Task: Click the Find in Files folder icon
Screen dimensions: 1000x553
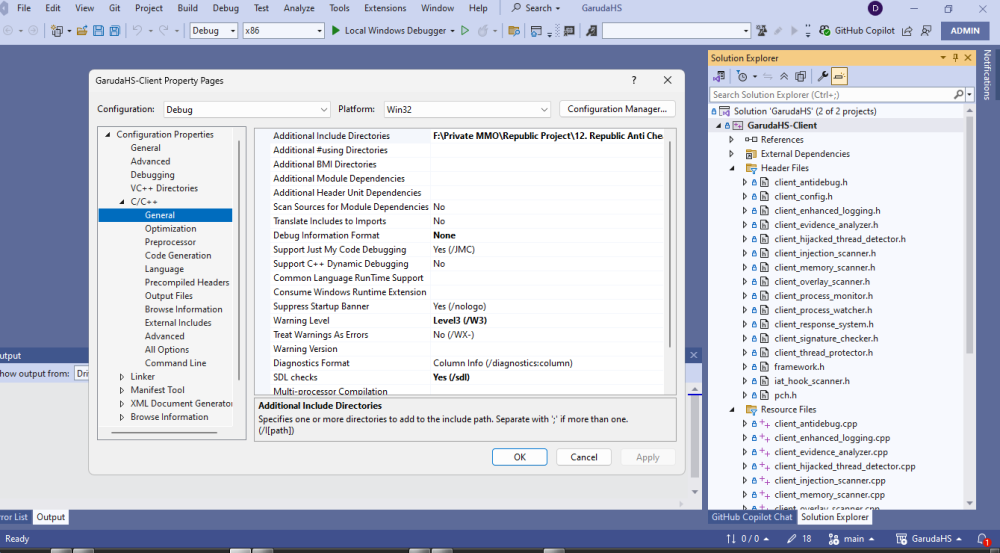Action: [513, 31]
